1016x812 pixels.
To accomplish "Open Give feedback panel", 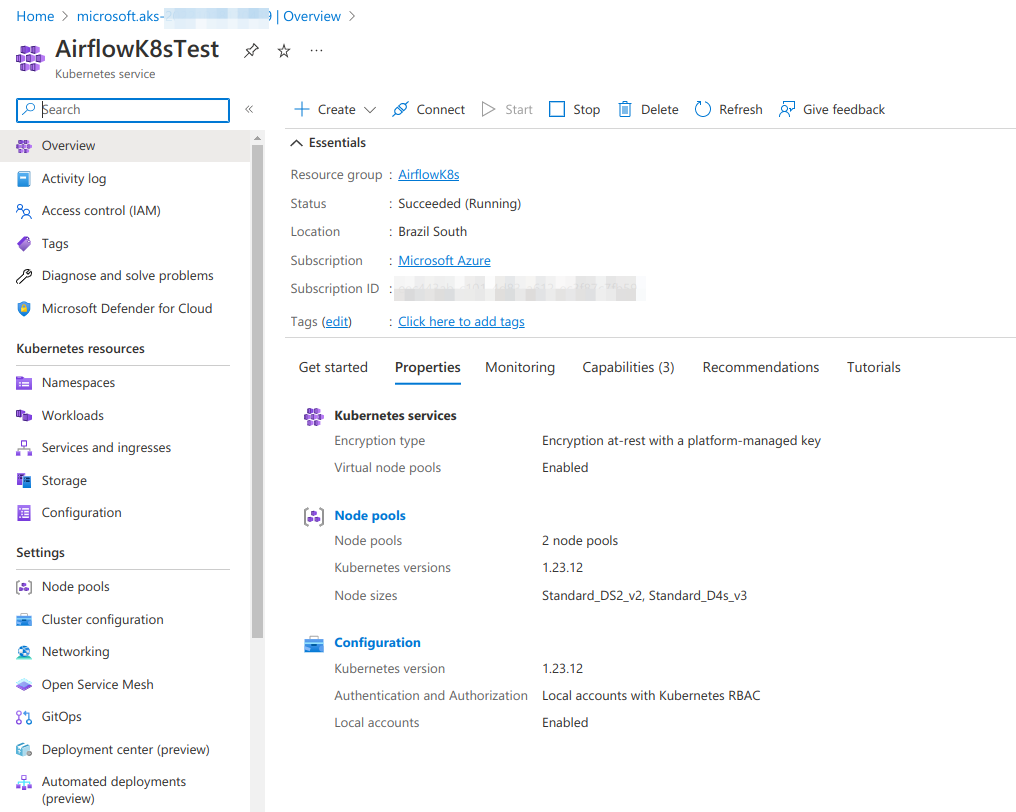I will (x=832, y=110).
